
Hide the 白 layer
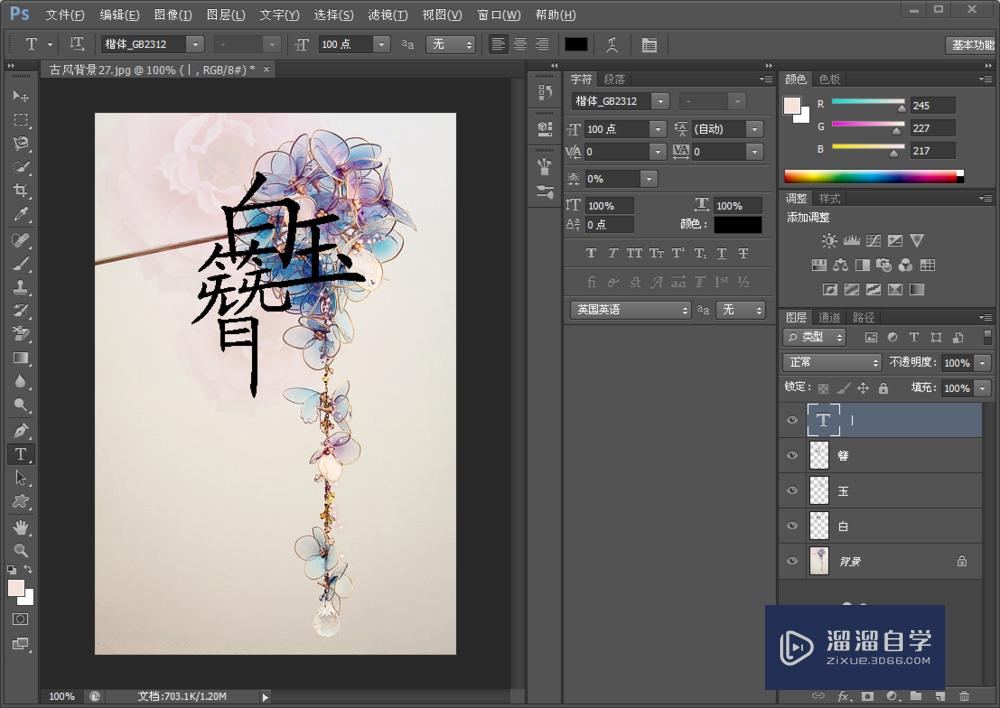(792, 526)
